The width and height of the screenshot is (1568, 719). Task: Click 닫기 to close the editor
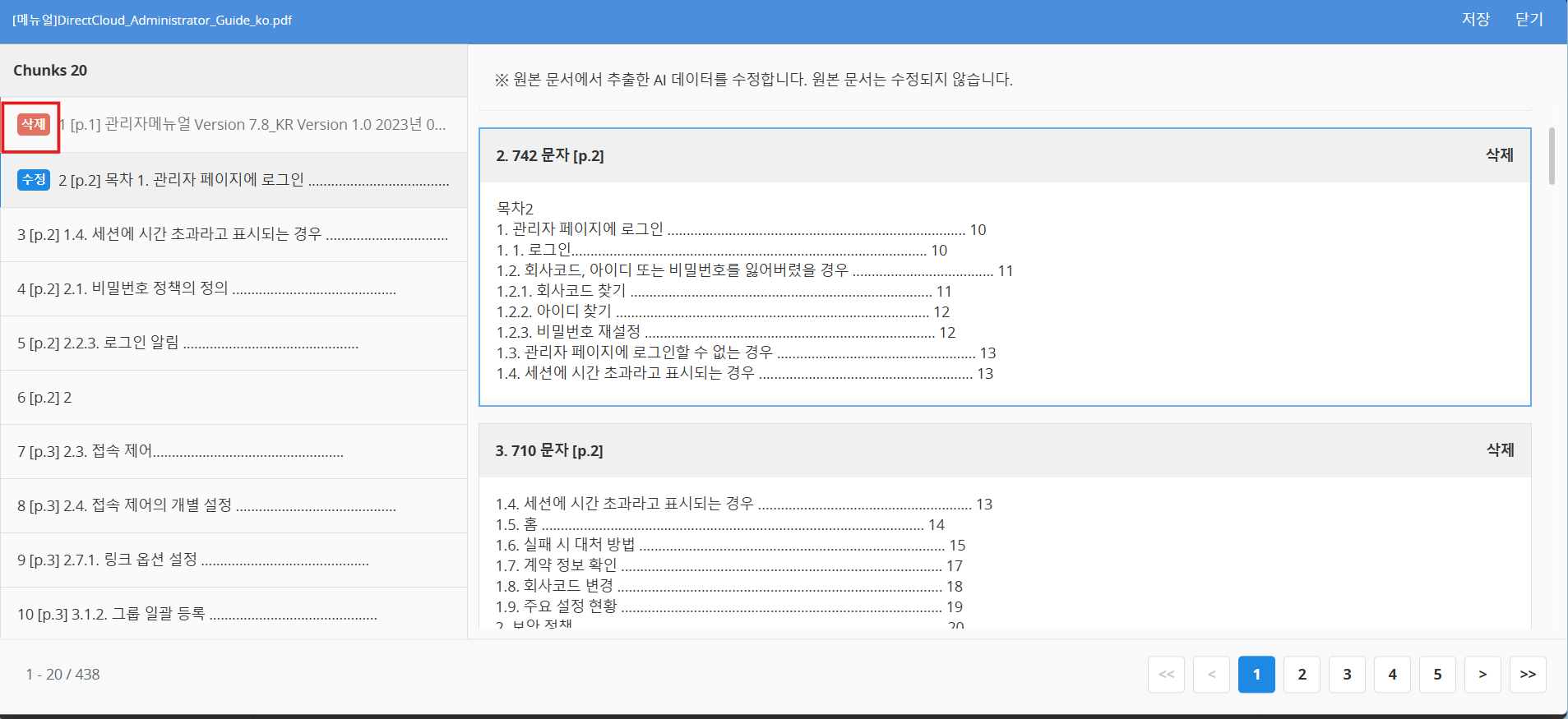click(x=1529, y=20)
